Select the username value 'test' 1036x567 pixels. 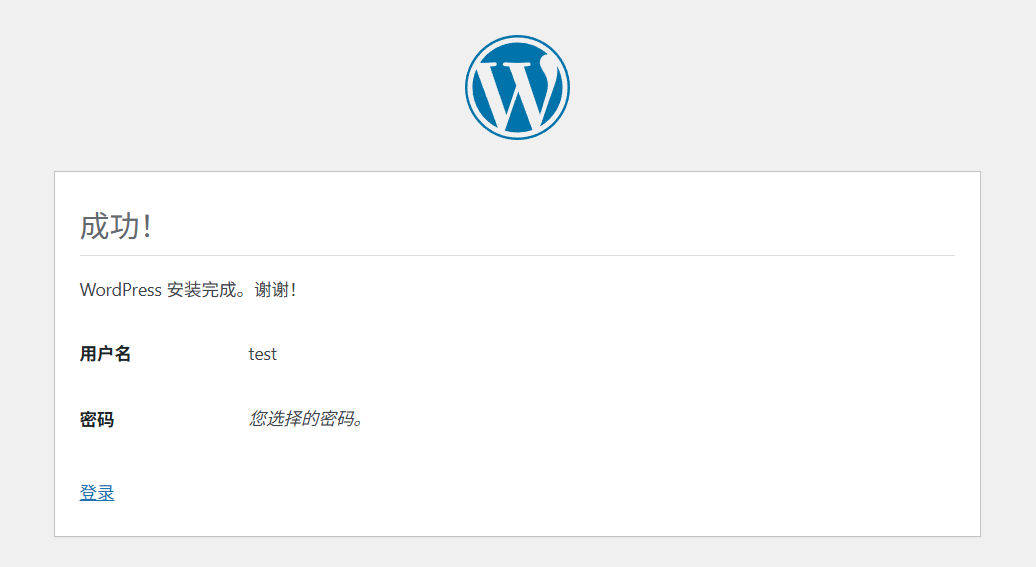pos(262,354)
